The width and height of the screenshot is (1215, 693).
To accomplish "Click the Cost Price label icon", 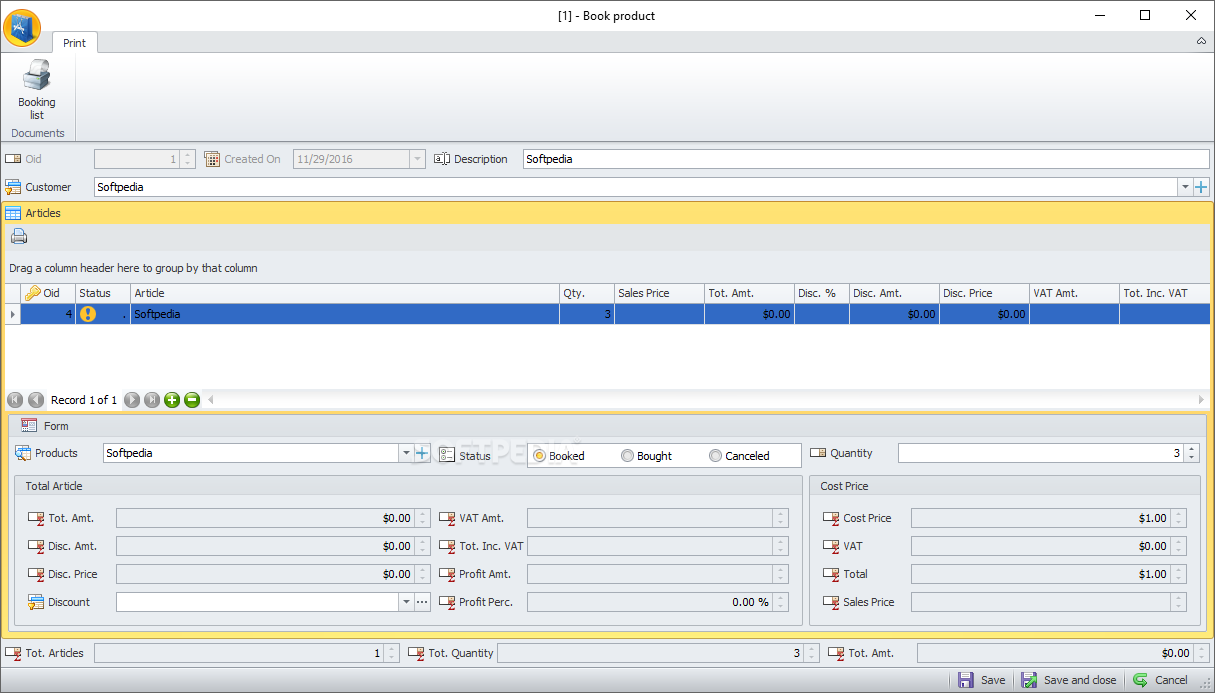I will point(831,518).
